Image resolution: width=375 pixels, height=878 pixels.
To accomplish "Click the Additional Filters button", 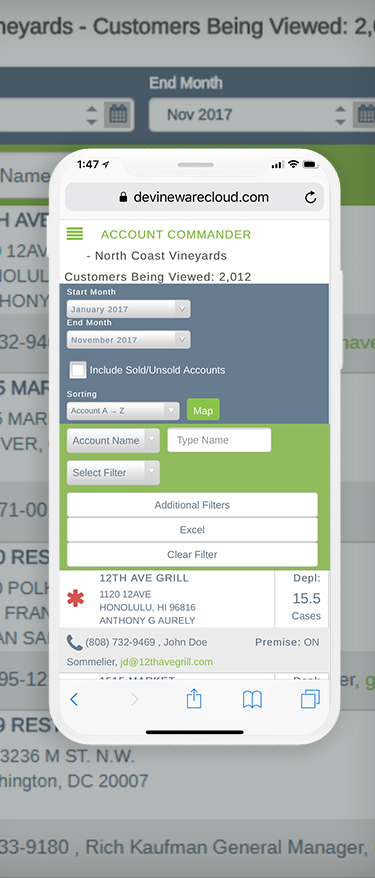I will point(192,505).
